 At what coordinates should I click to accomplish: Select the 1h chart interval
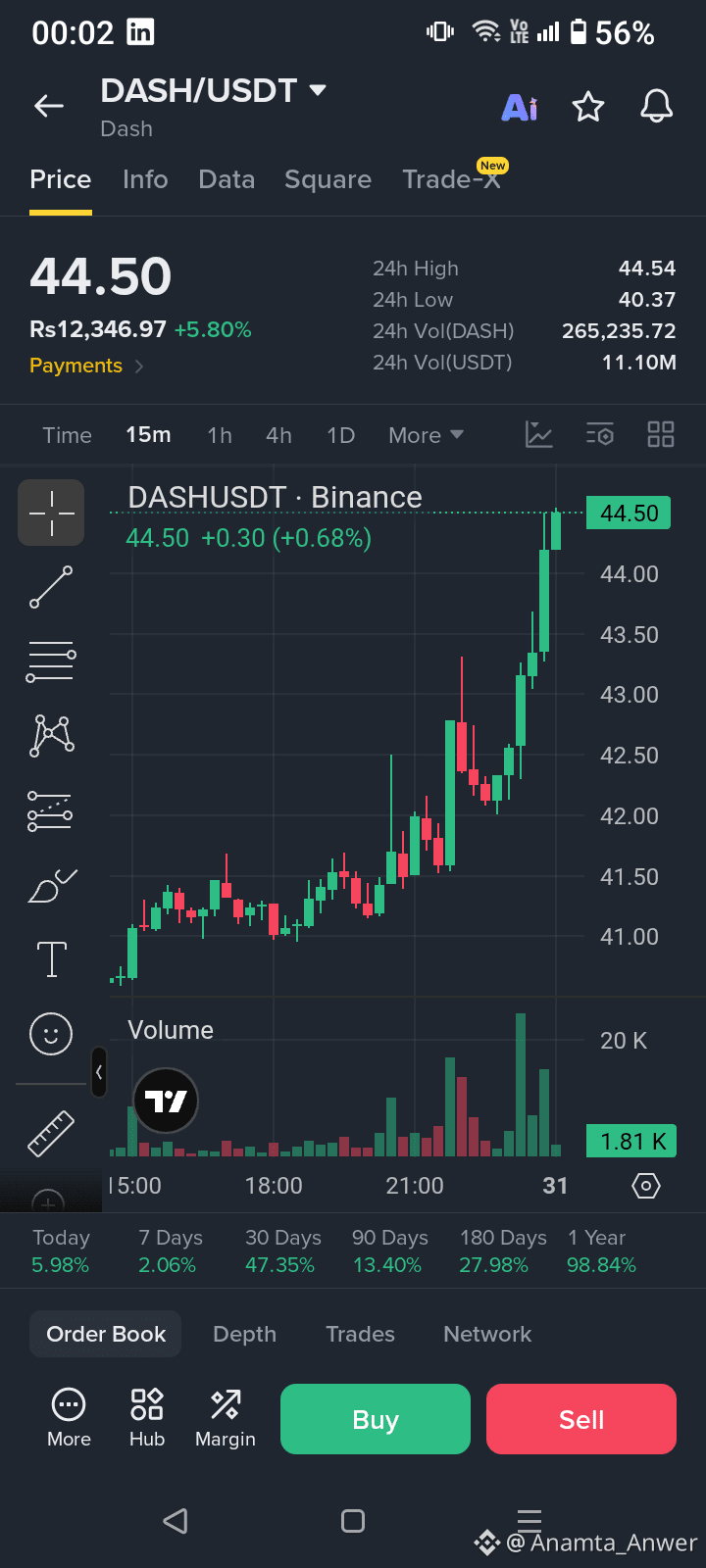(x=220, y=435)
